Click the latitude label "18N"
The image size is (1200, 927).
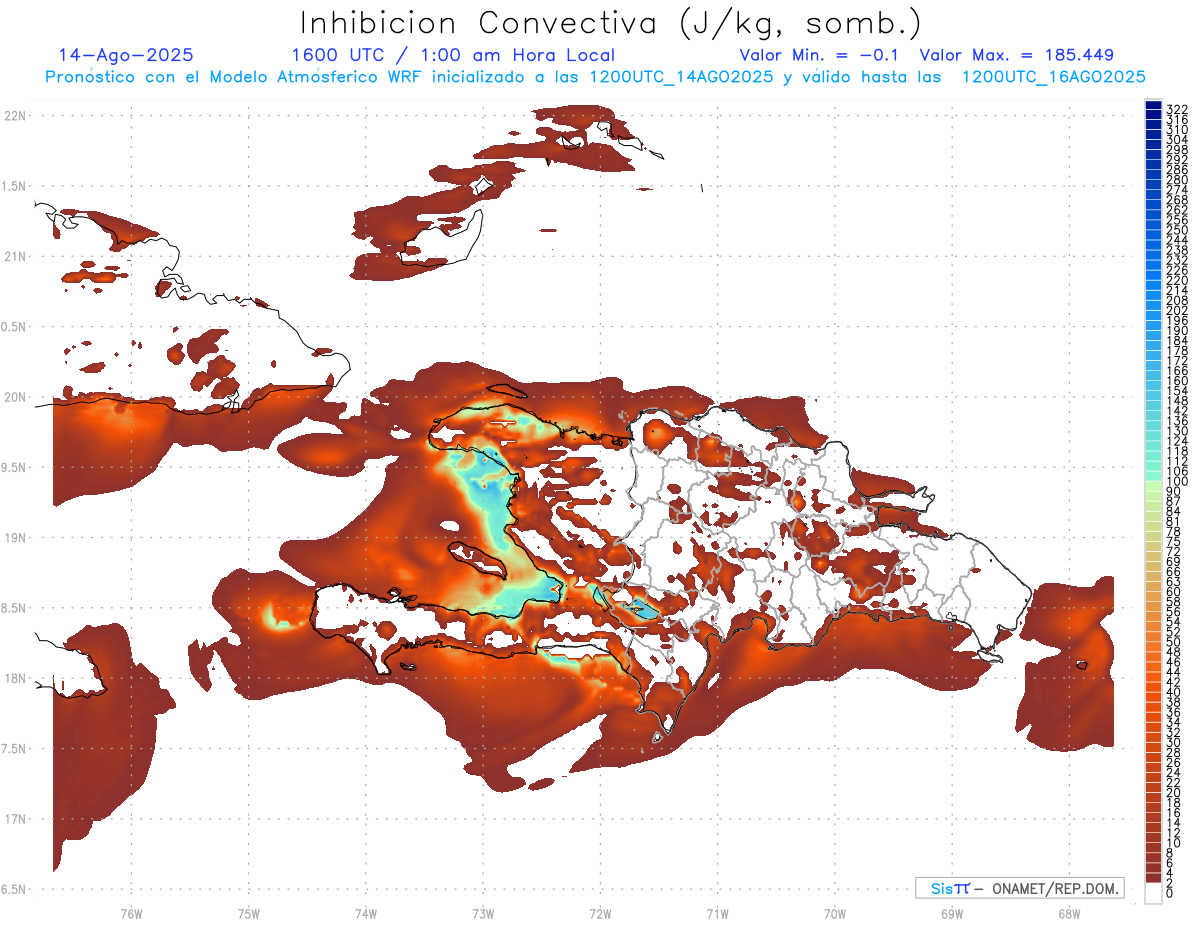click(x=14, y=678)
